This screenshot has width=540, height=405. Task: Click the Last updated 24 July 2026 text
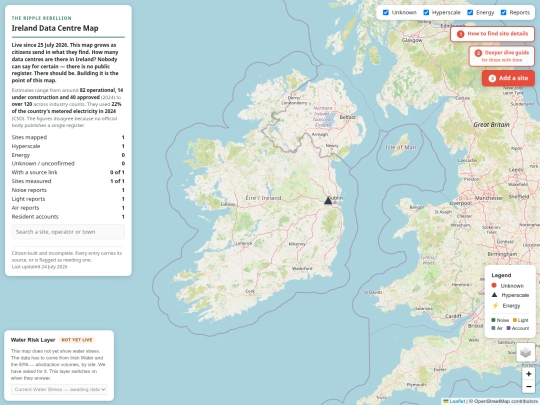40,267
